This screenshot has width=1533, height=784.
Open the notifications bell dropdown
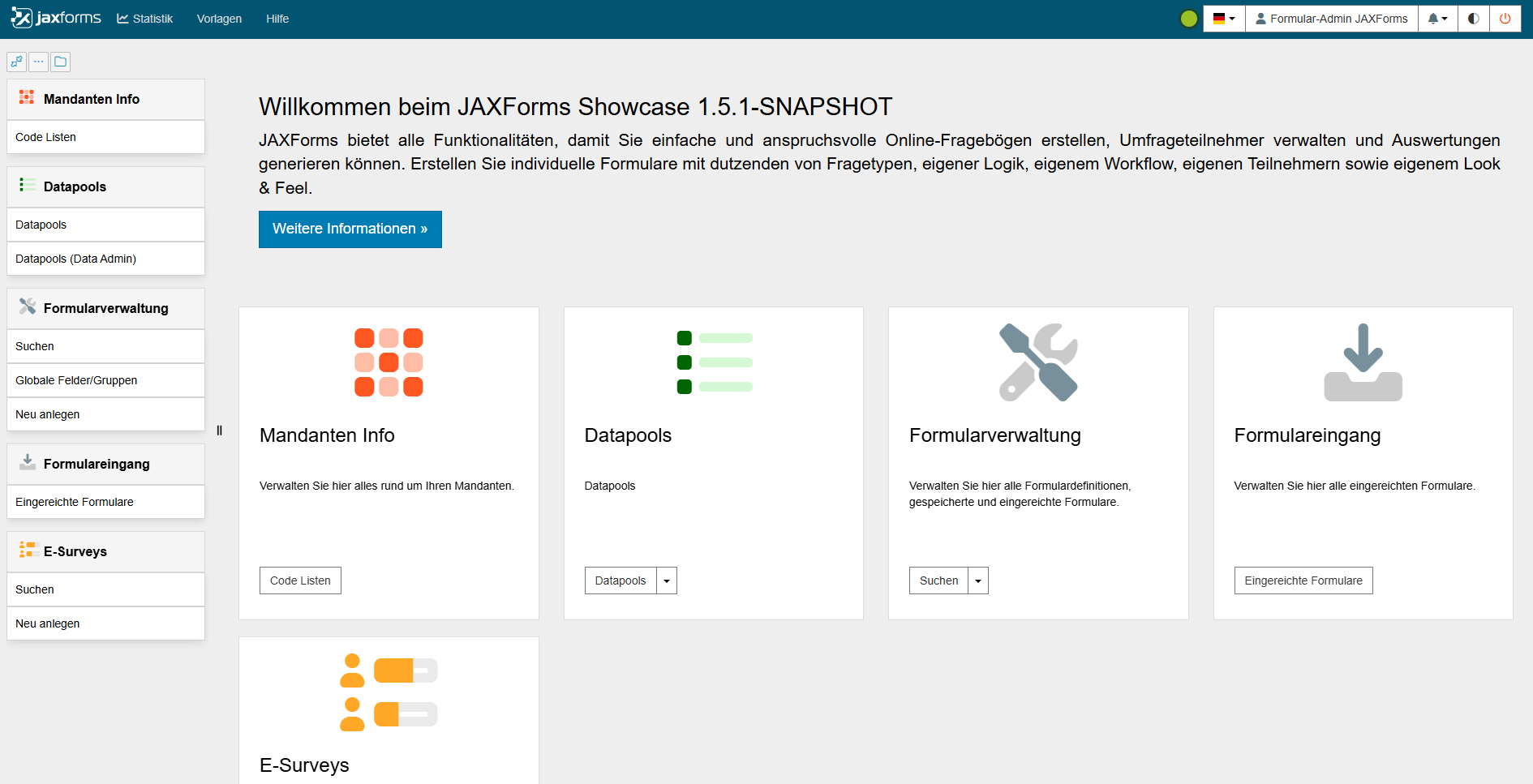(x=1437, y=19)
